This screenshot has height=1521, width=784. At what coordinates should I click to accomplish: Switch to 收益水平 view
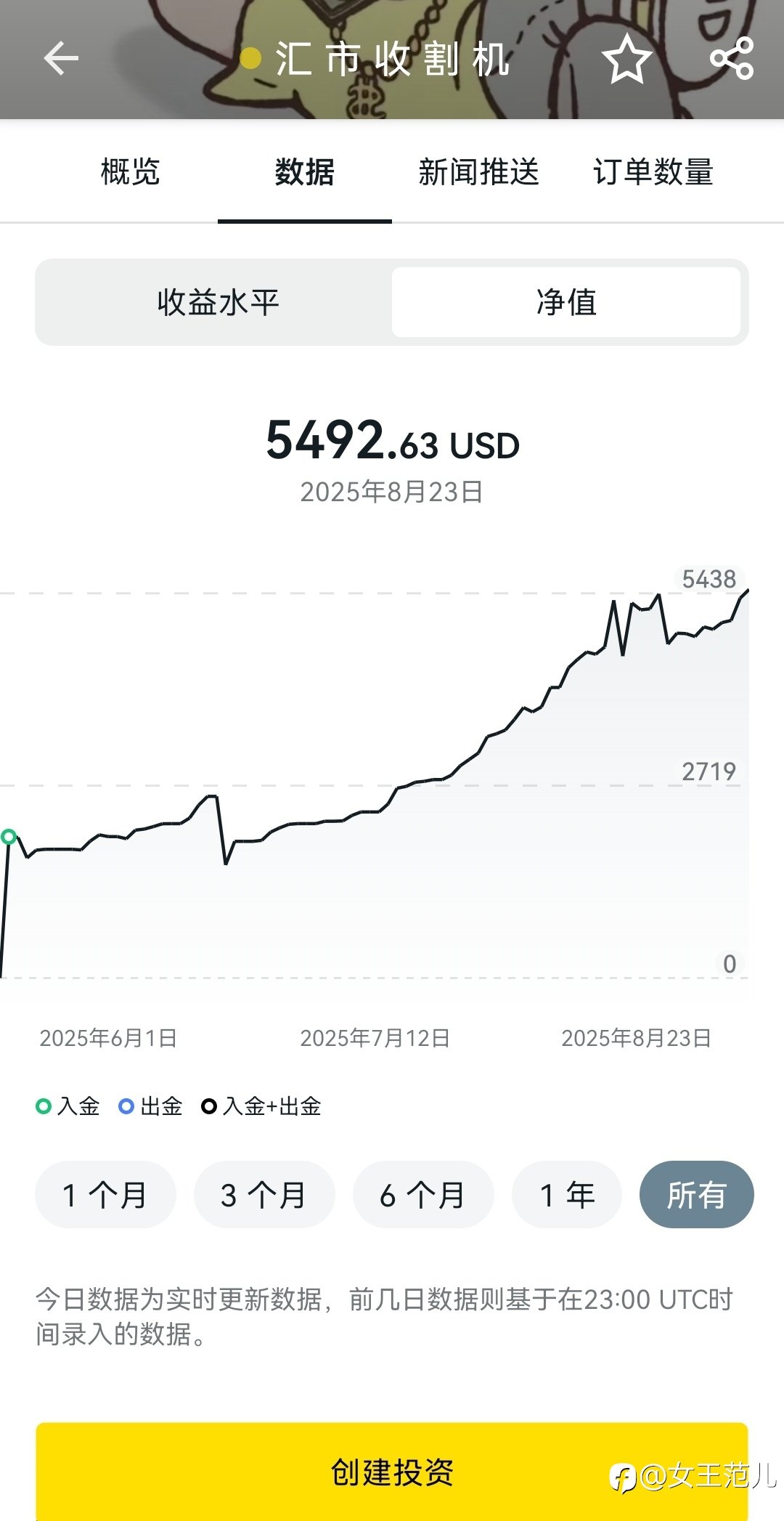(x=218, y=302)
